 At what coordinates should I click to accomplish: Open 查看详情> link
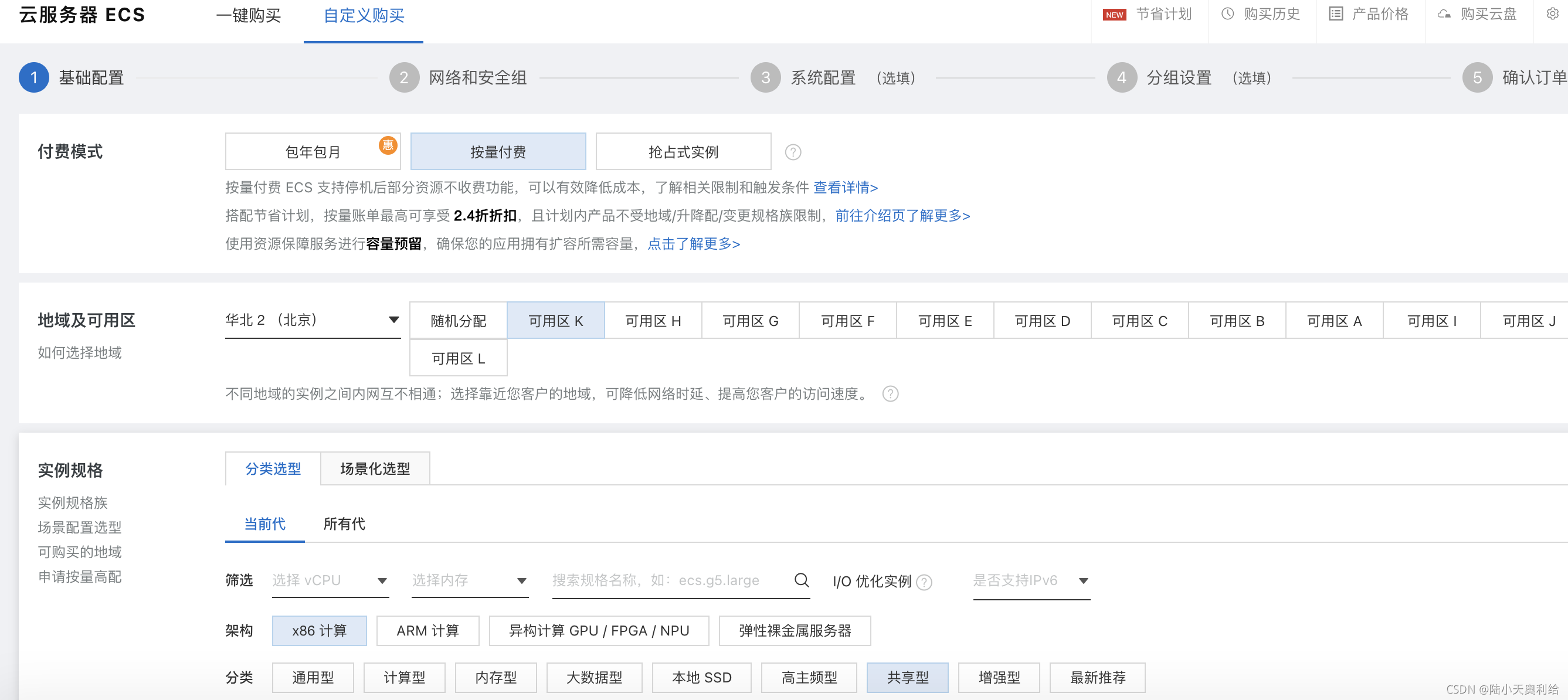(x=846, y=188)
